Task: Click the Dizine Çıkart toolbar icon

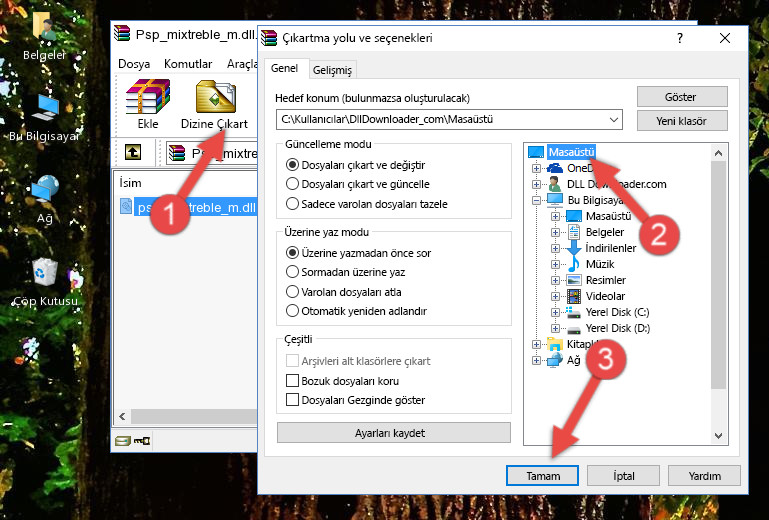Action: pyautogui.click(x=214, y=104)
